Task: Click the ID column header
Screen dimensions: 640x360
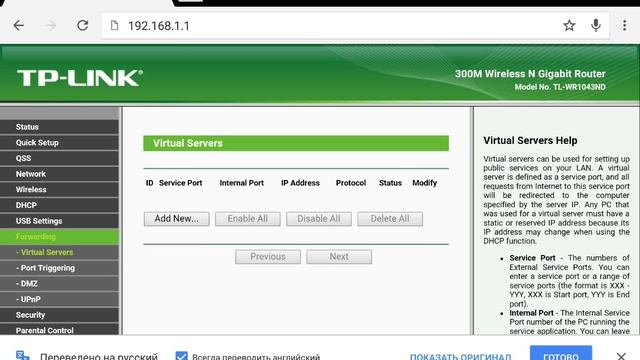Action: [x=149, y=183]
